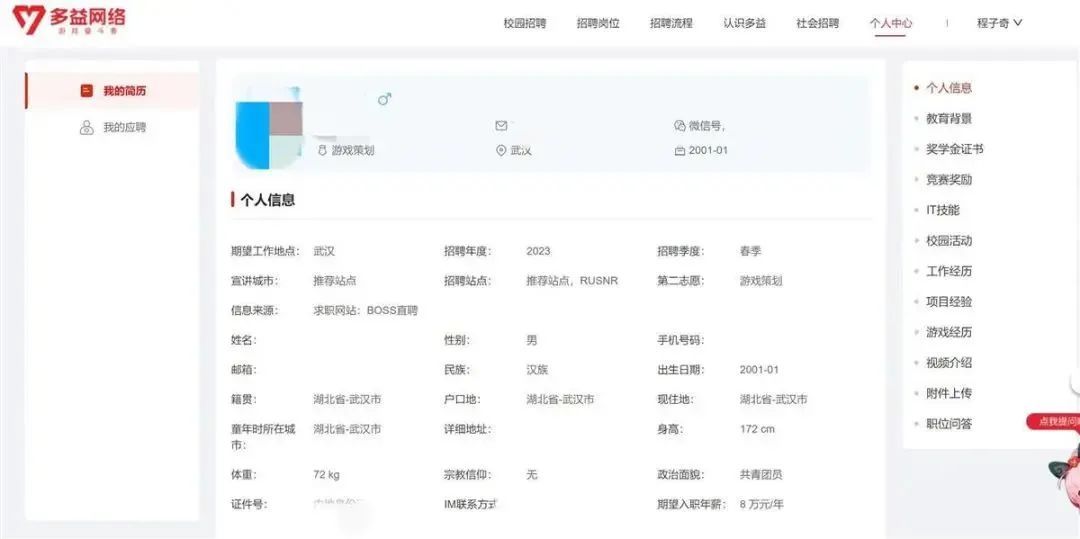Click the 我的应聘 person icon
Screen dimensions: 1080x539
(86, 128)
